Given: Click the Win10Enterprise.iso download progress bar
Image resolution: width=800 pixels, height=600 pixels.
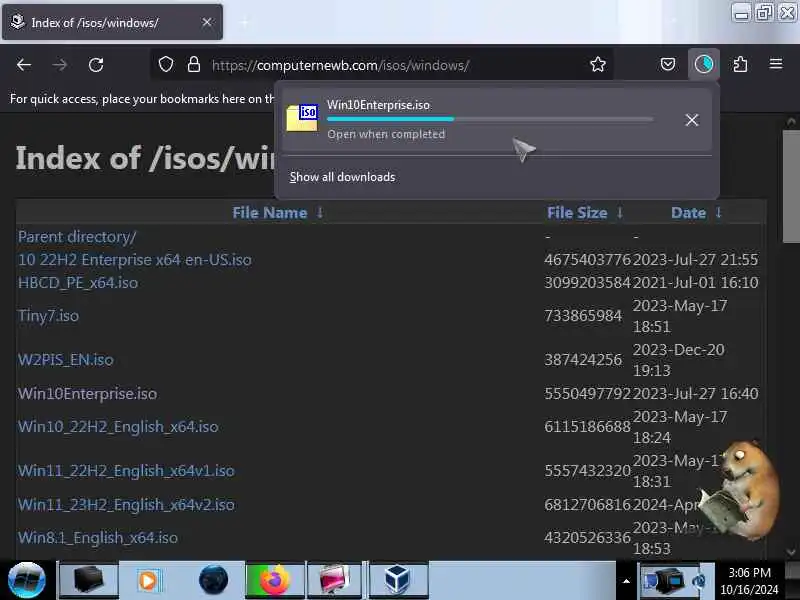Looking at the screenshot, I should pos(490,119).
